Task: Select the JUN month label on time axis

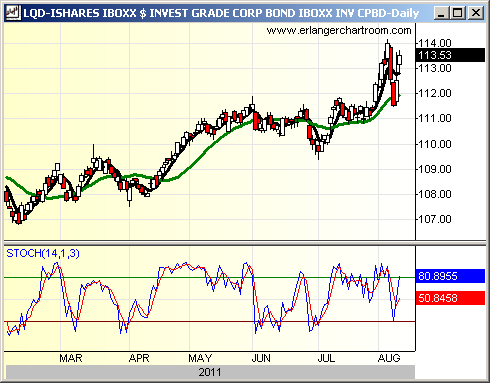Action: (261, 358)
